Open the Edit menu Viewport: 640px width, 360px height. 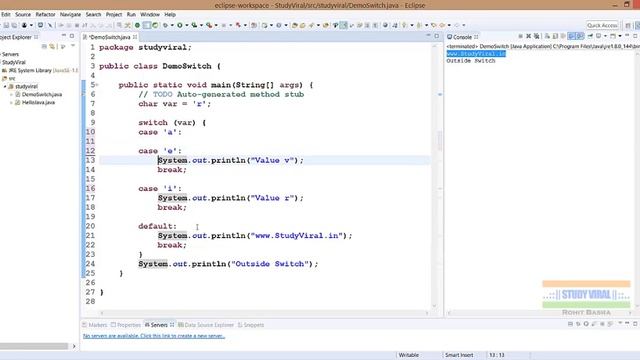(6, 14)
